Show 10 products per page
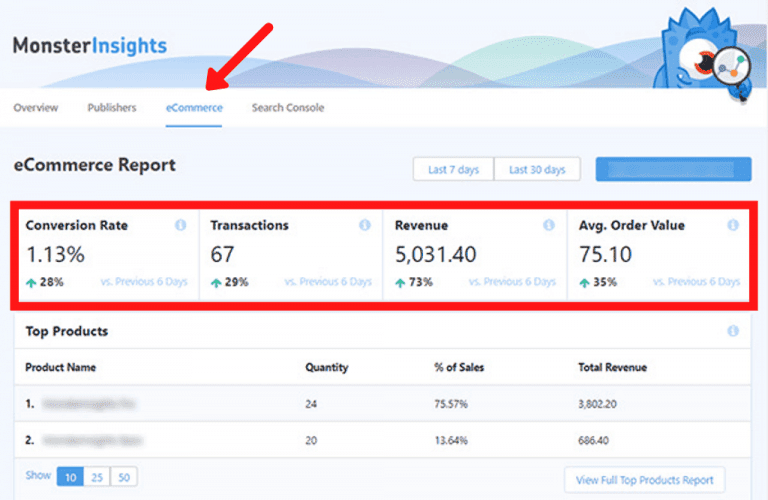The width and height of the screenshot is (768, 500). [71, 477]
